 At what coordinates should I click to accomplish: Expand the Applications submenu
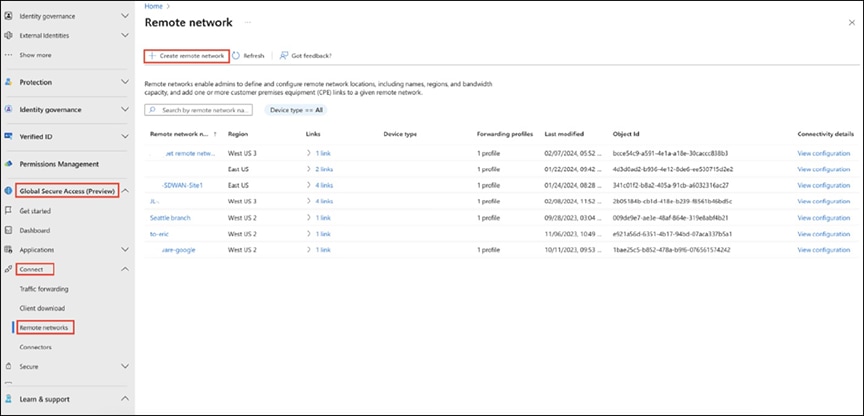click(125, 250)
